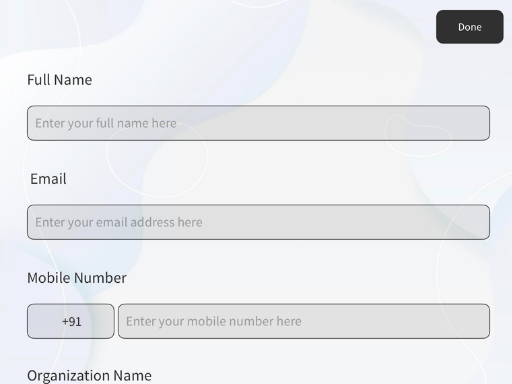Viewport: 512px width, 384px height.
Task: Click the Email label
Action: [48, 179]
